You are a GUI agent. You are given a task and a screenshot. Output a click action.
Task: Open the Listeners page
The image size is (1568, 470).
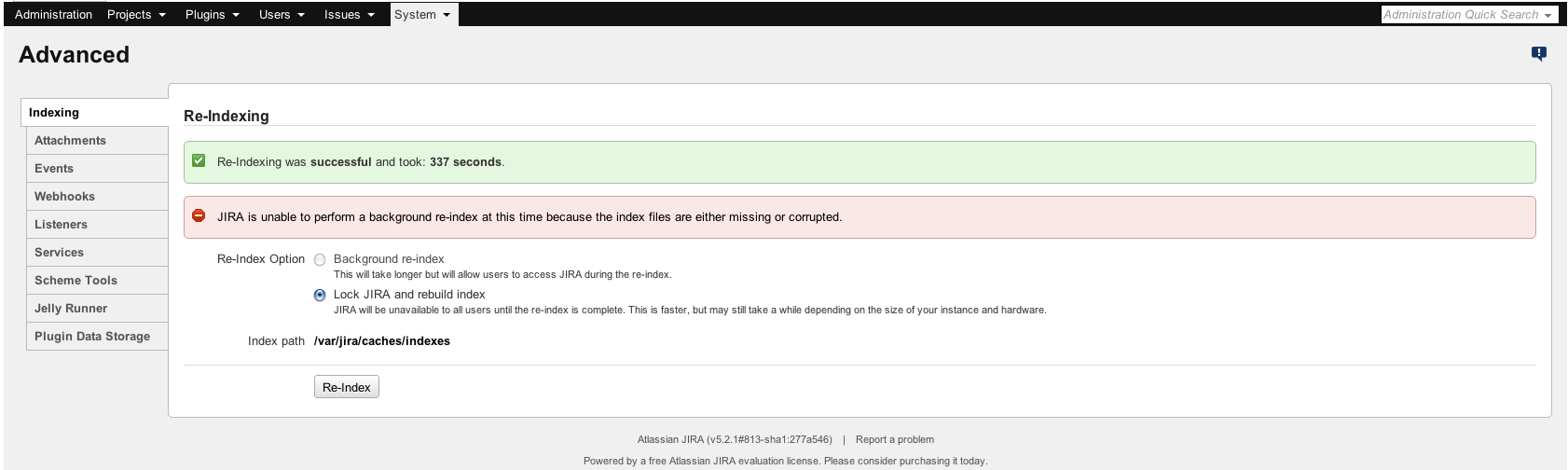[97, 224]
